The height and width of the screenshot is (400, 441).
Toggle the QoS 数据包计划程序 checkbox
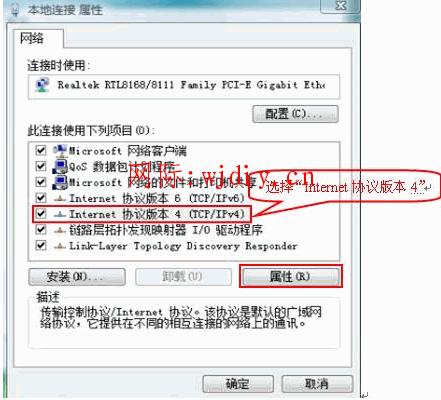[x=41, y=166]
